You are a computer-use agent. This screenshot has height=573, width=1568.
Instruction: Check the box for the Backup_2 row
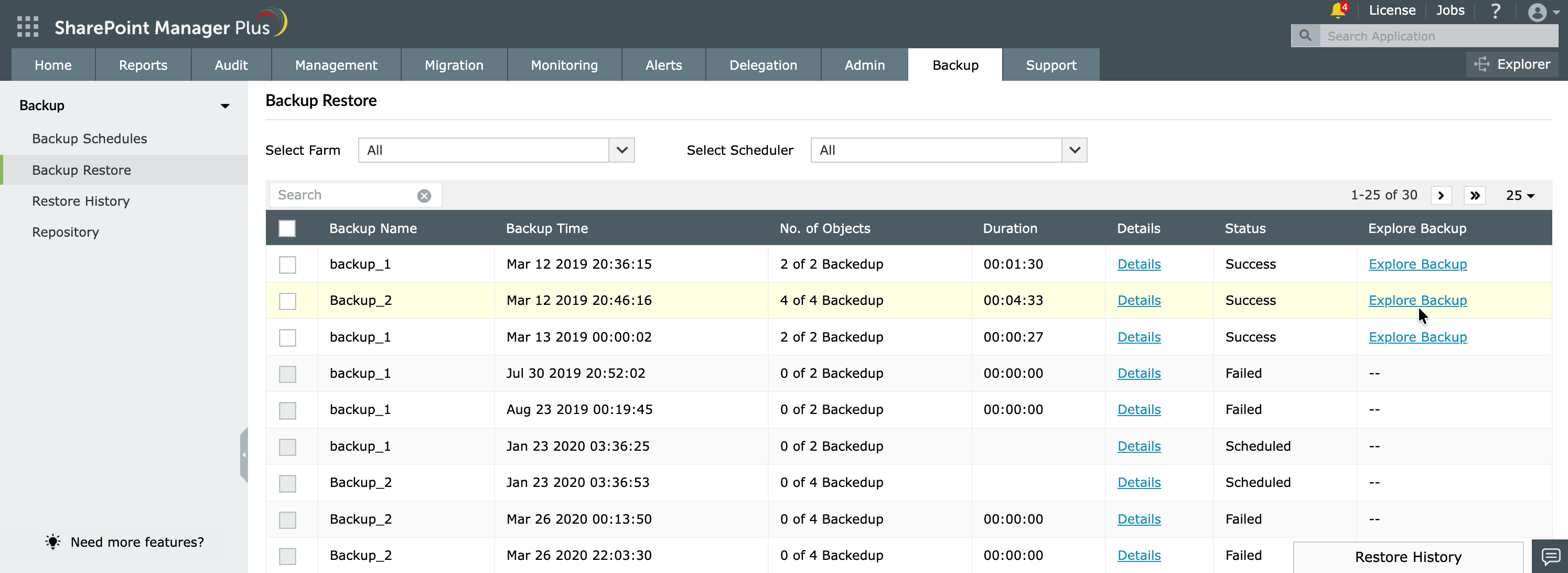[x=287, y=301]
